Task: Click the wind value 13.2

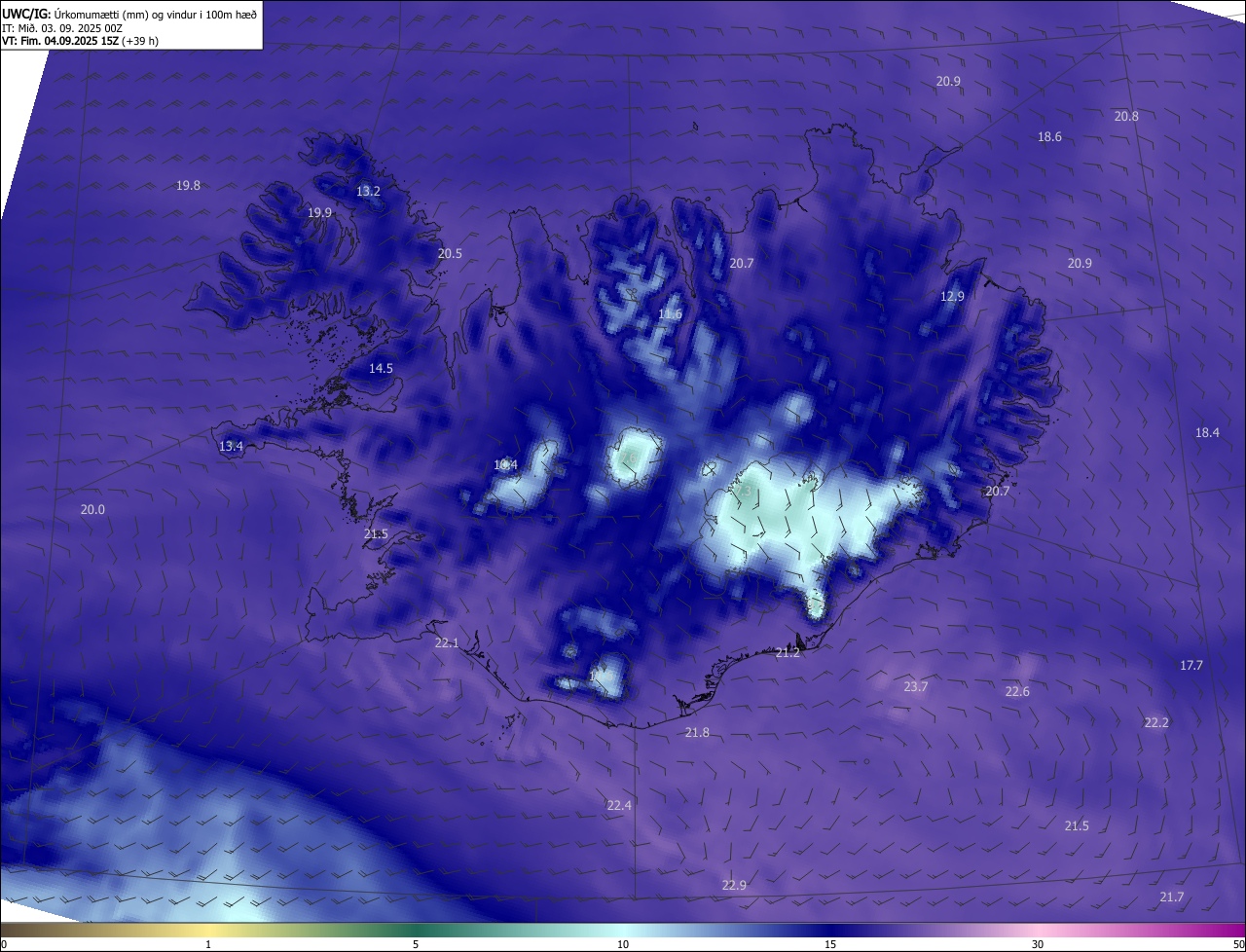Action: coord(368,192)
